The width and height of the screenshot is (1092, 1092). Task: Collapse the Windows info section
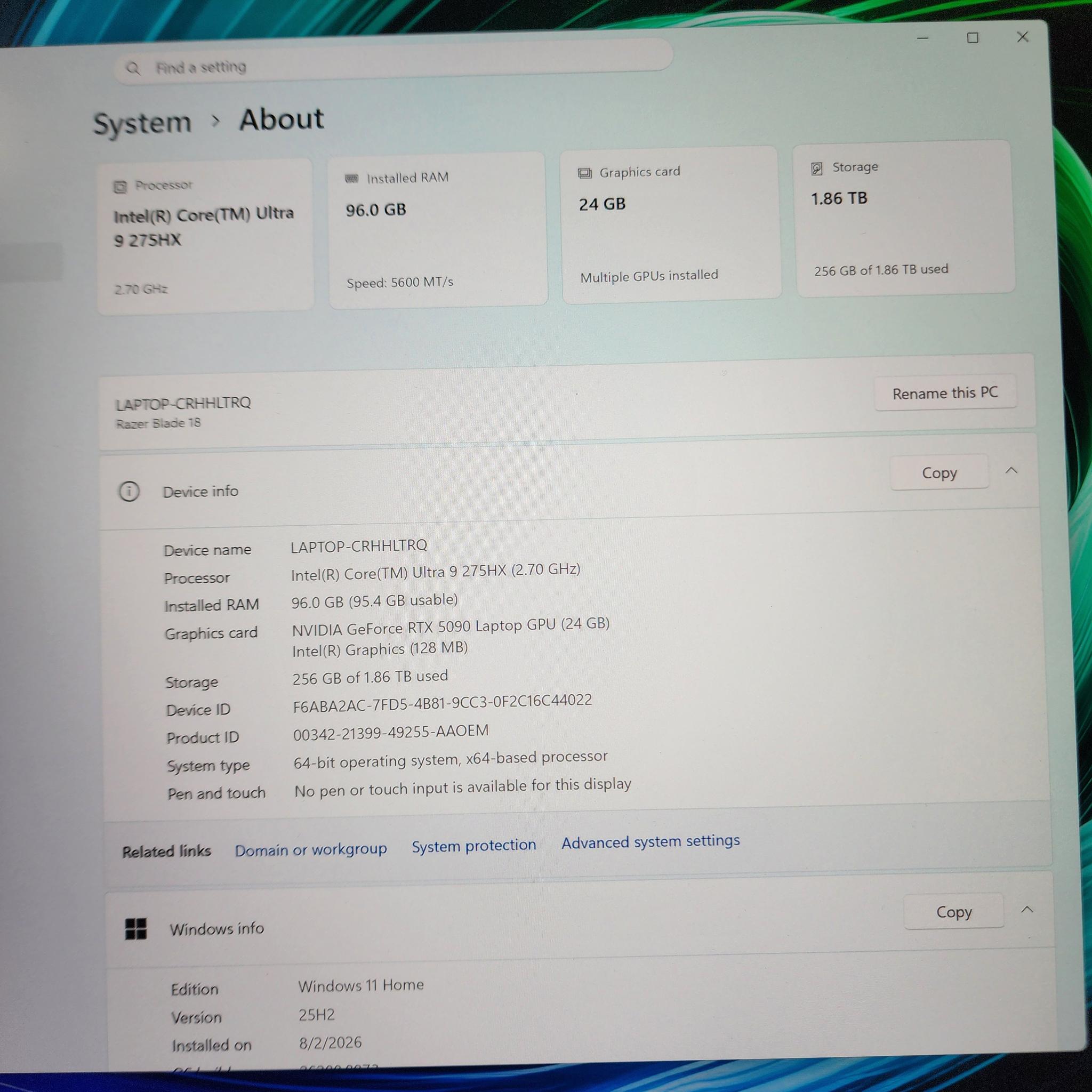point(1027,910)
